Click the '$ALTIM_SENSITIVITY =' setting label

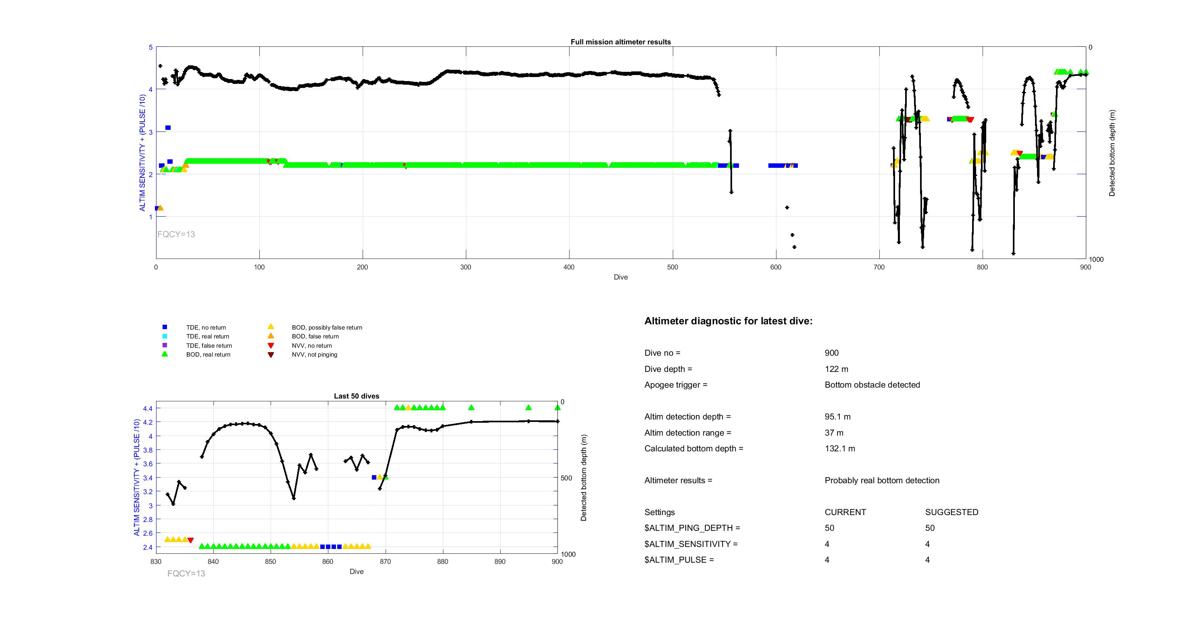coord(691,544)
